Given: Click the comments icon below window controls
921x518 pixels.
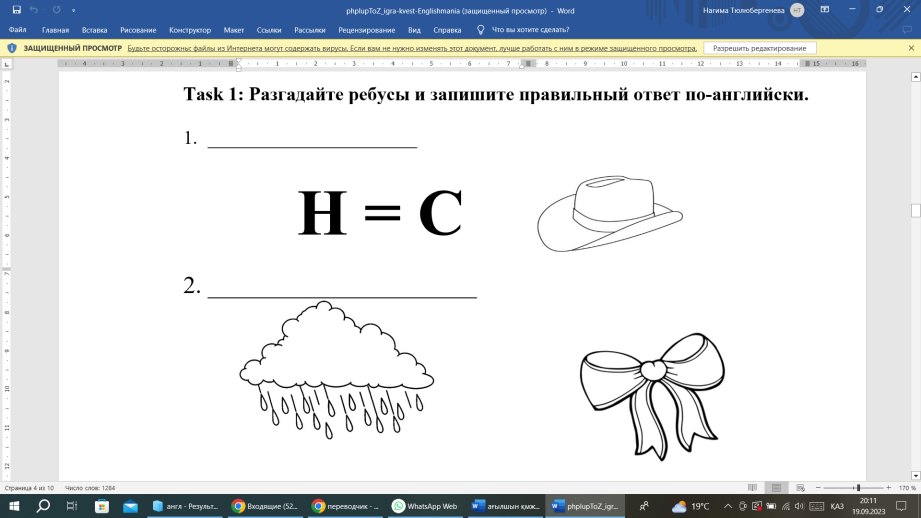Looking at the screenshot, I should tap(907, 29).
